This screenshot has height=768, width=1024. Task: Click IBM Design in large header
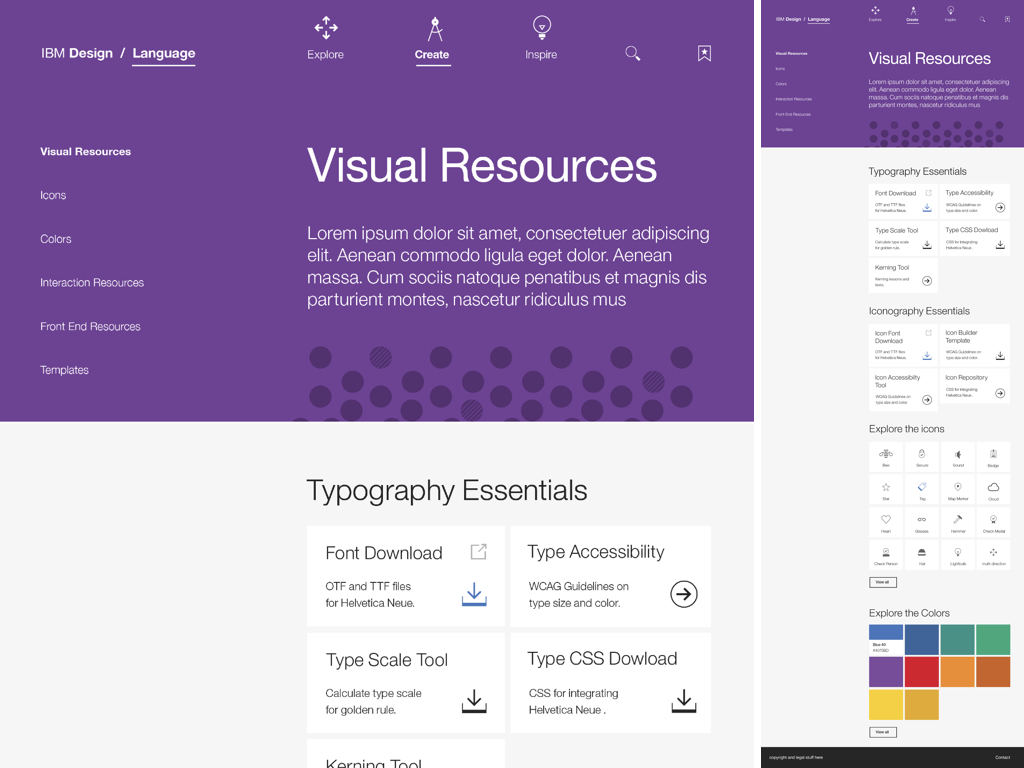(x=76, y=54)
